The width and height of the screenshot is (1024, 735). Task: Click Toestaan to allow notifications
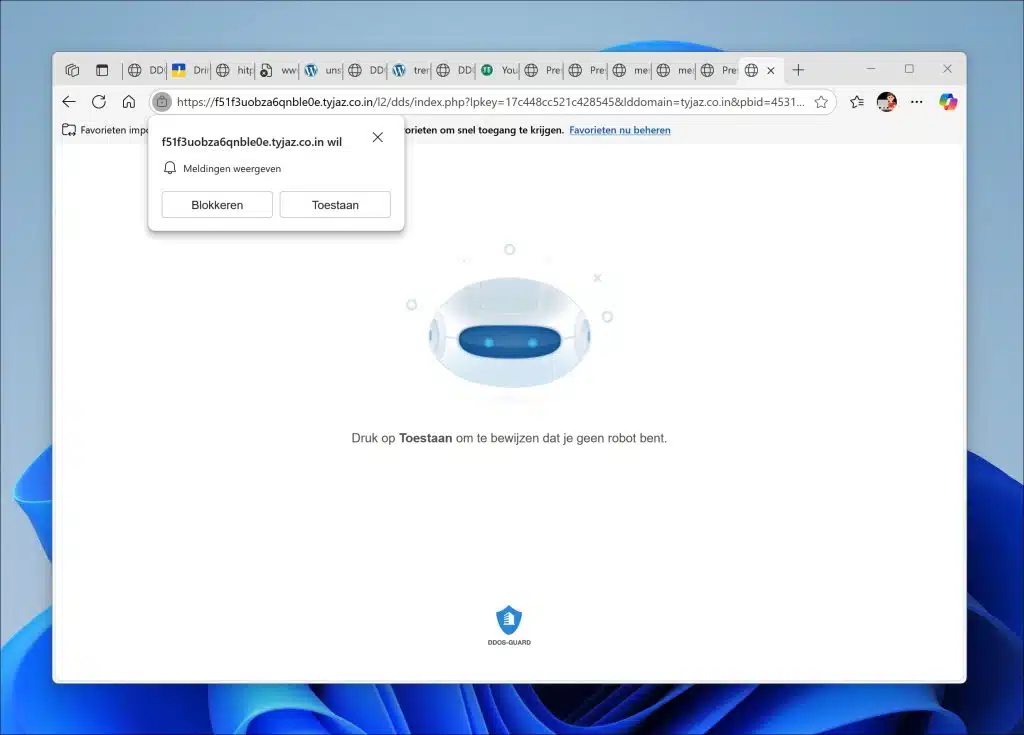pos(335,204)
